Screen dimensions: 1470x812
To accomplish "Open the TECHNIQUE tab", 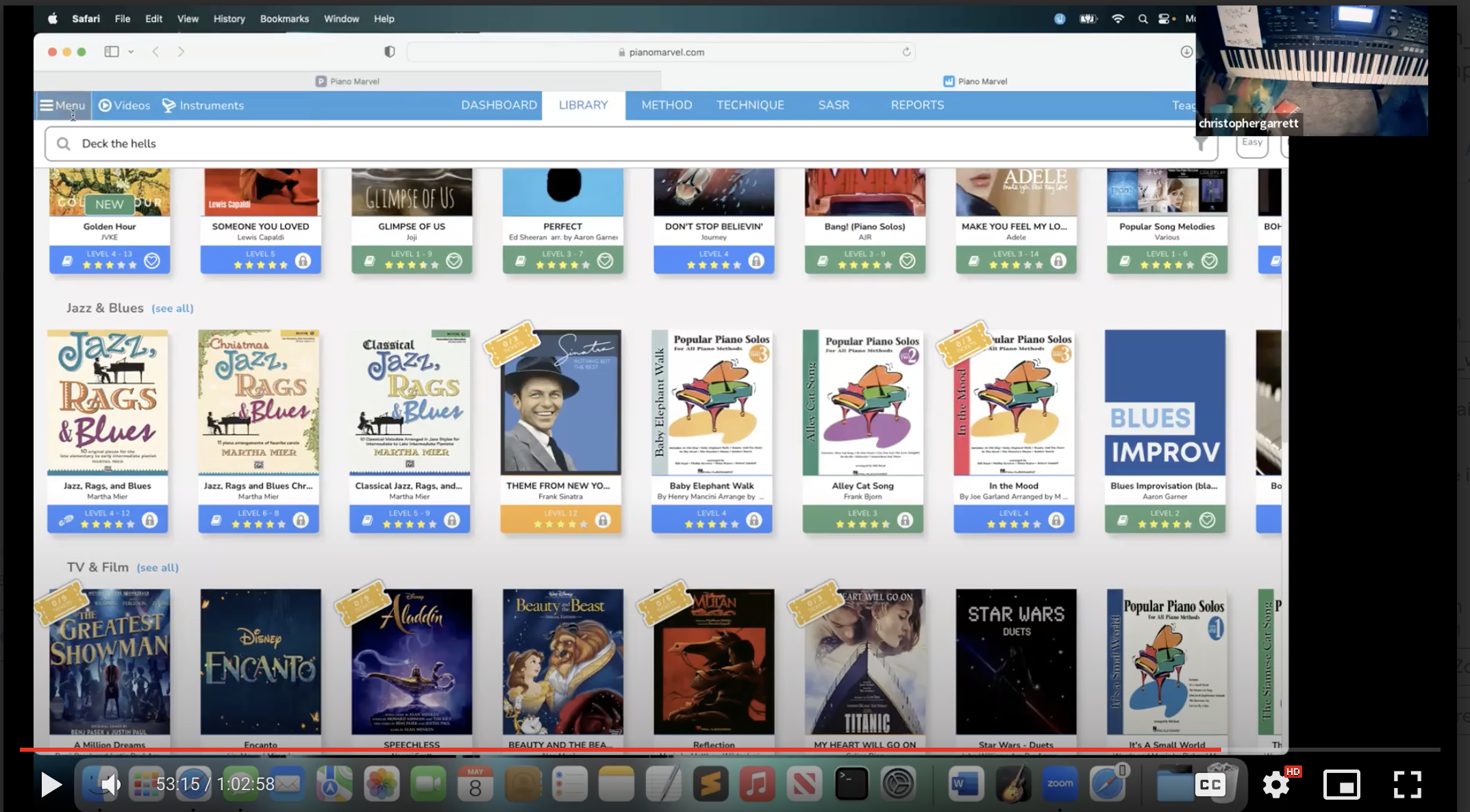I will (750, 105).
